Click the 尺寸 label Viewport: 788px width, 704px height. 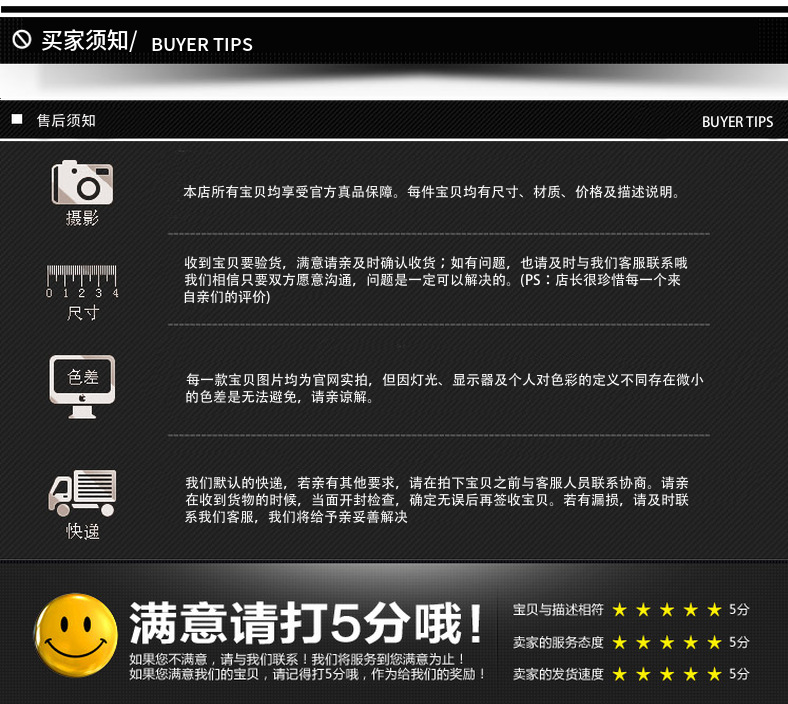click(x=83, y=313)
